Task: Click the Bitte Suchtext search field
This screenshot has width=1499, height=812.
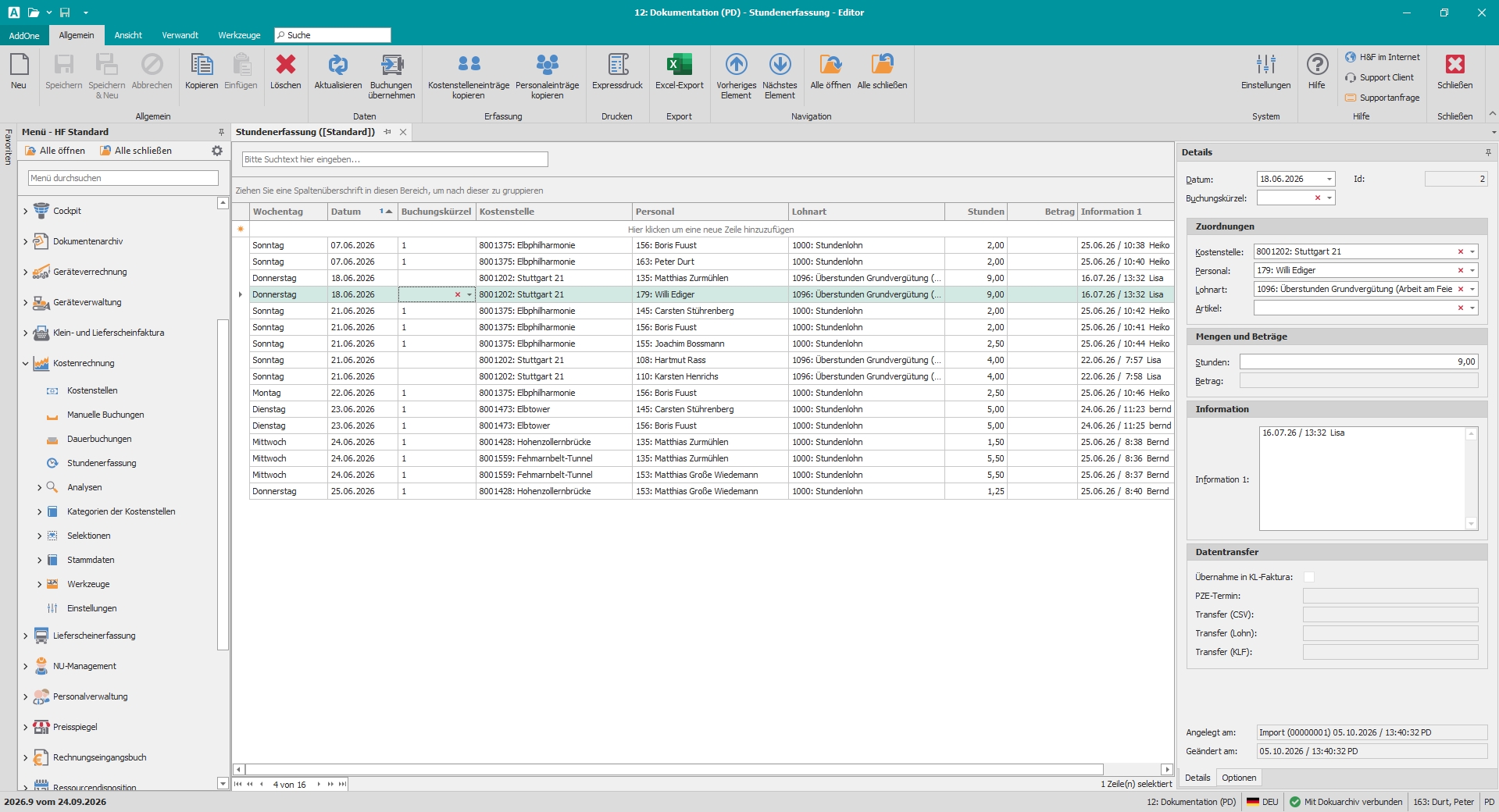Action: click(x=395, y=159)
